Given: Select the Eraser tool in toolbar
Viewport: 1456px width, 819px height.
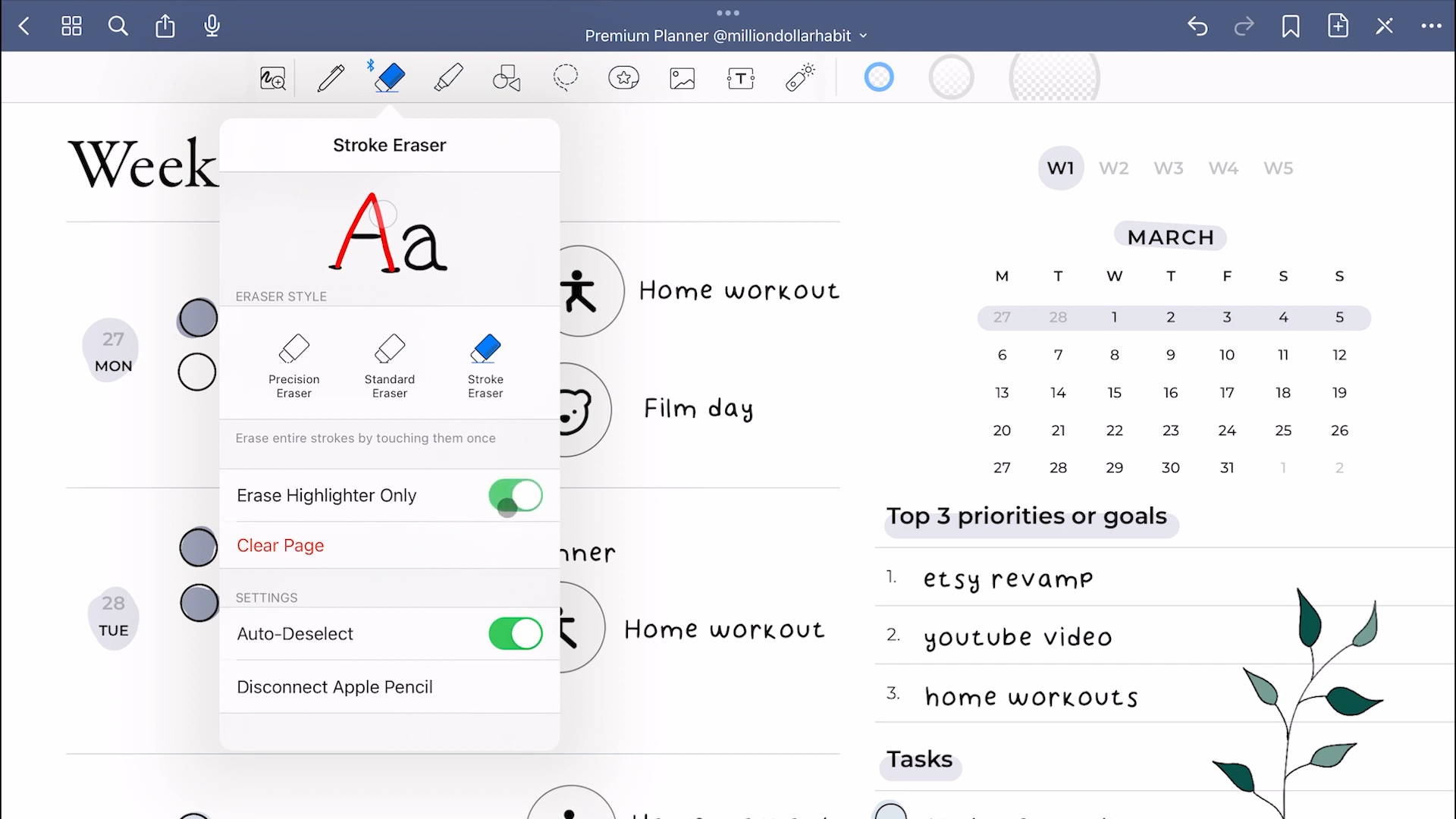Looking at the screenshot, I should click(390, 78).
